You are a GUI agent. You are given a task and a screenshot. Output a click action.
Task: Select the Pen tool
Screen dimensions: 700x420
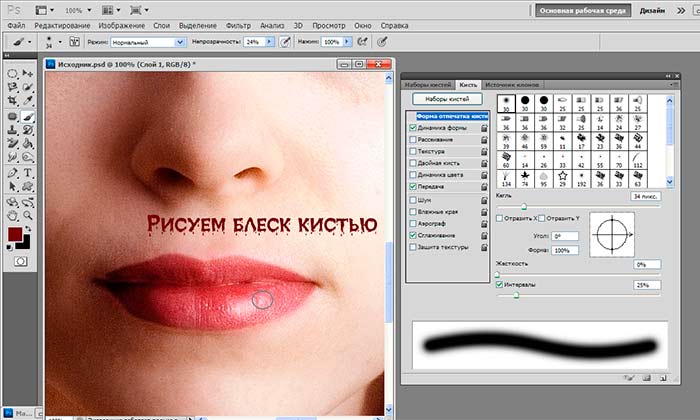tap(12, 173)
